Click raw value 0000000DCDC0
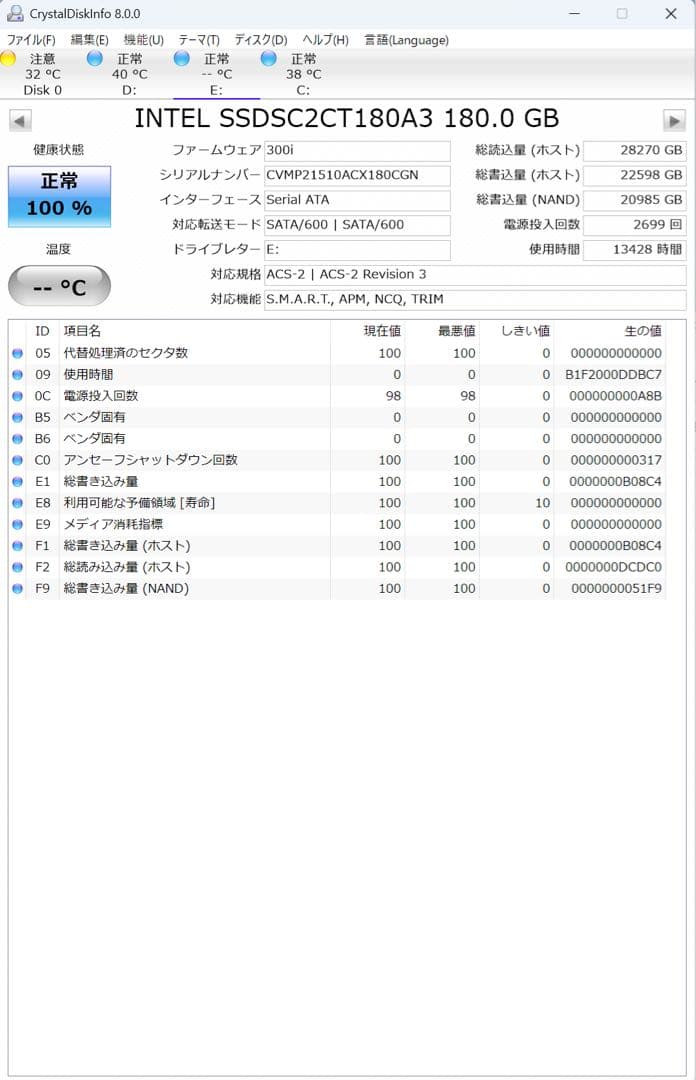 coord(613,567)
